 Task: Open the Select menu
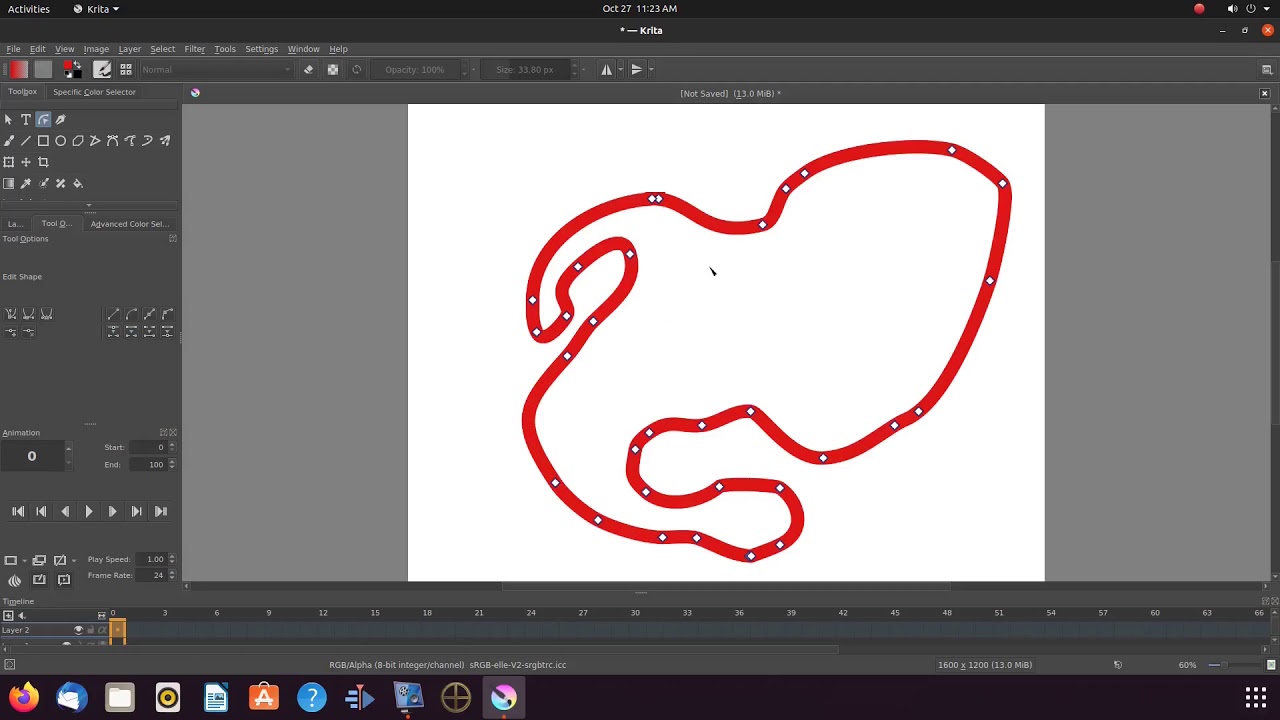pyautogui.click(x=162, y=49)
